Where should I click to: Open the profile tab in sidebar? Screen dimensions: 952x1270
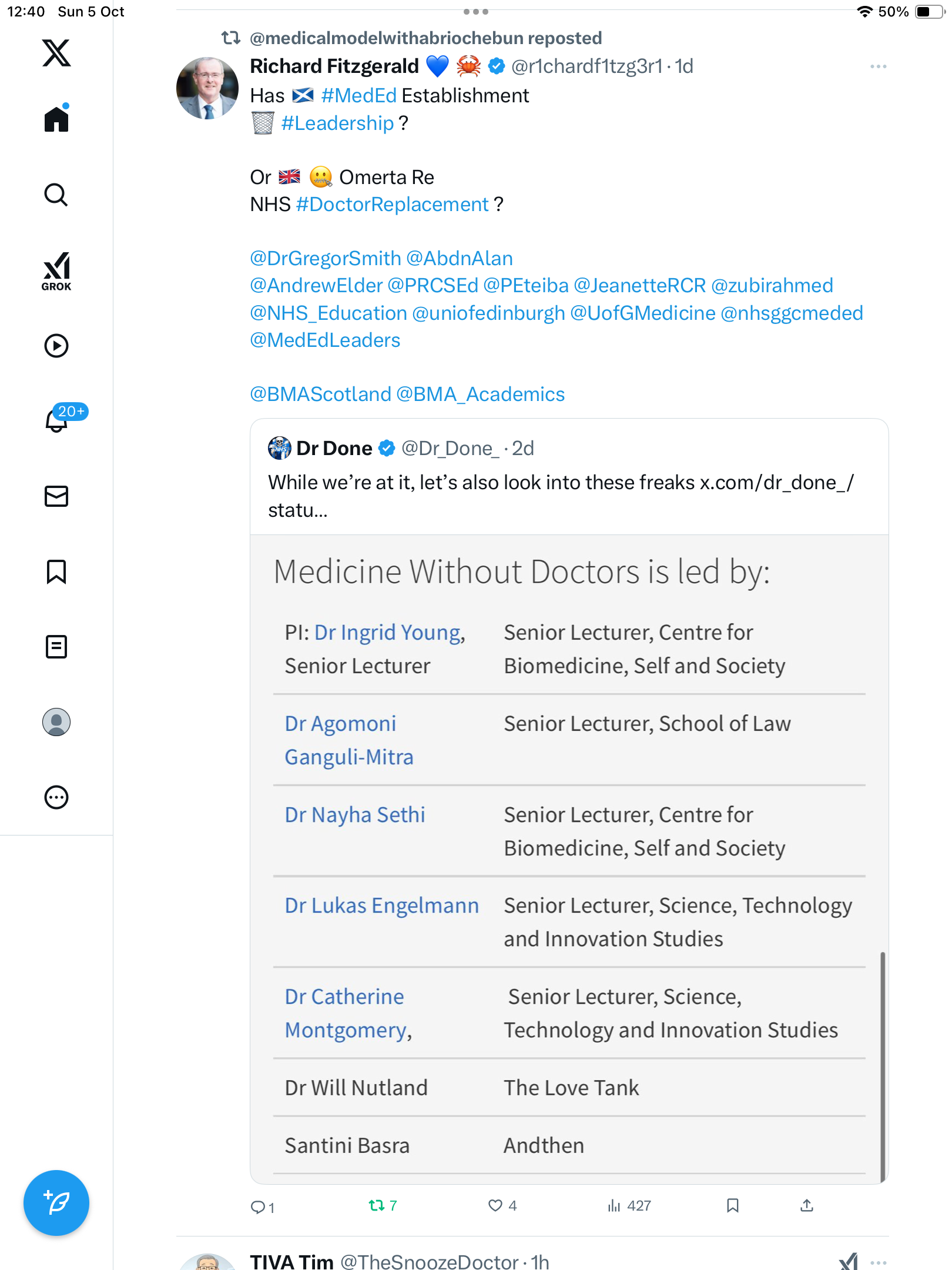tap(56, 722)
